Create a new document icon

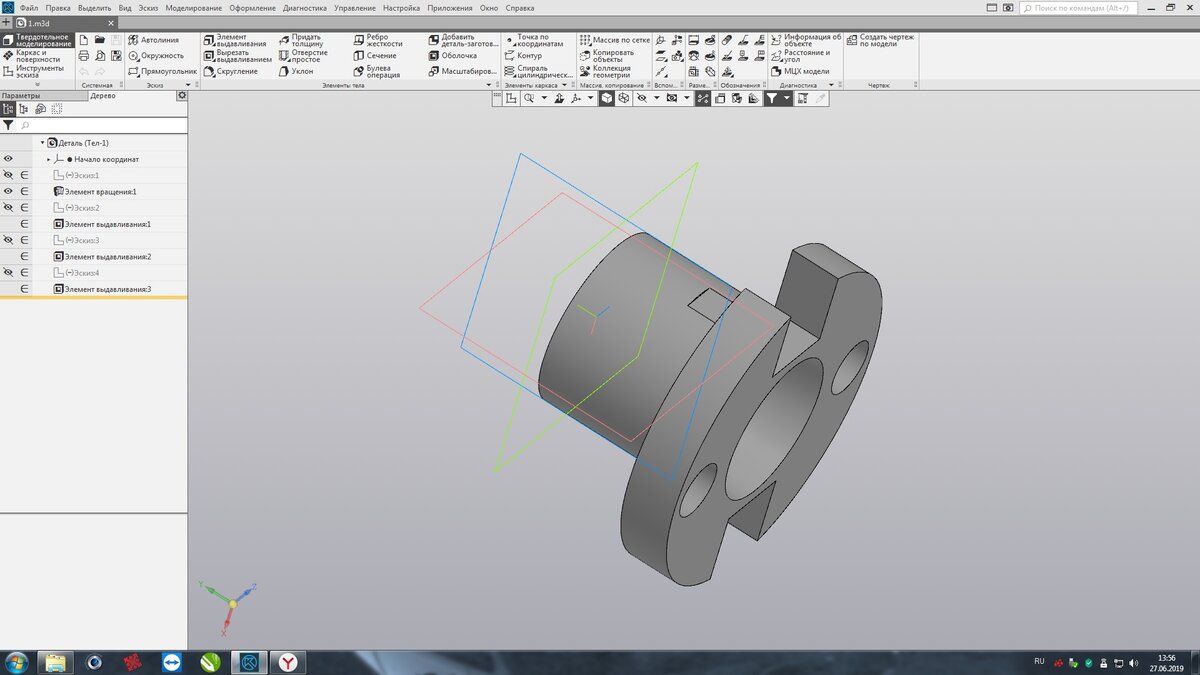[84, 40]
